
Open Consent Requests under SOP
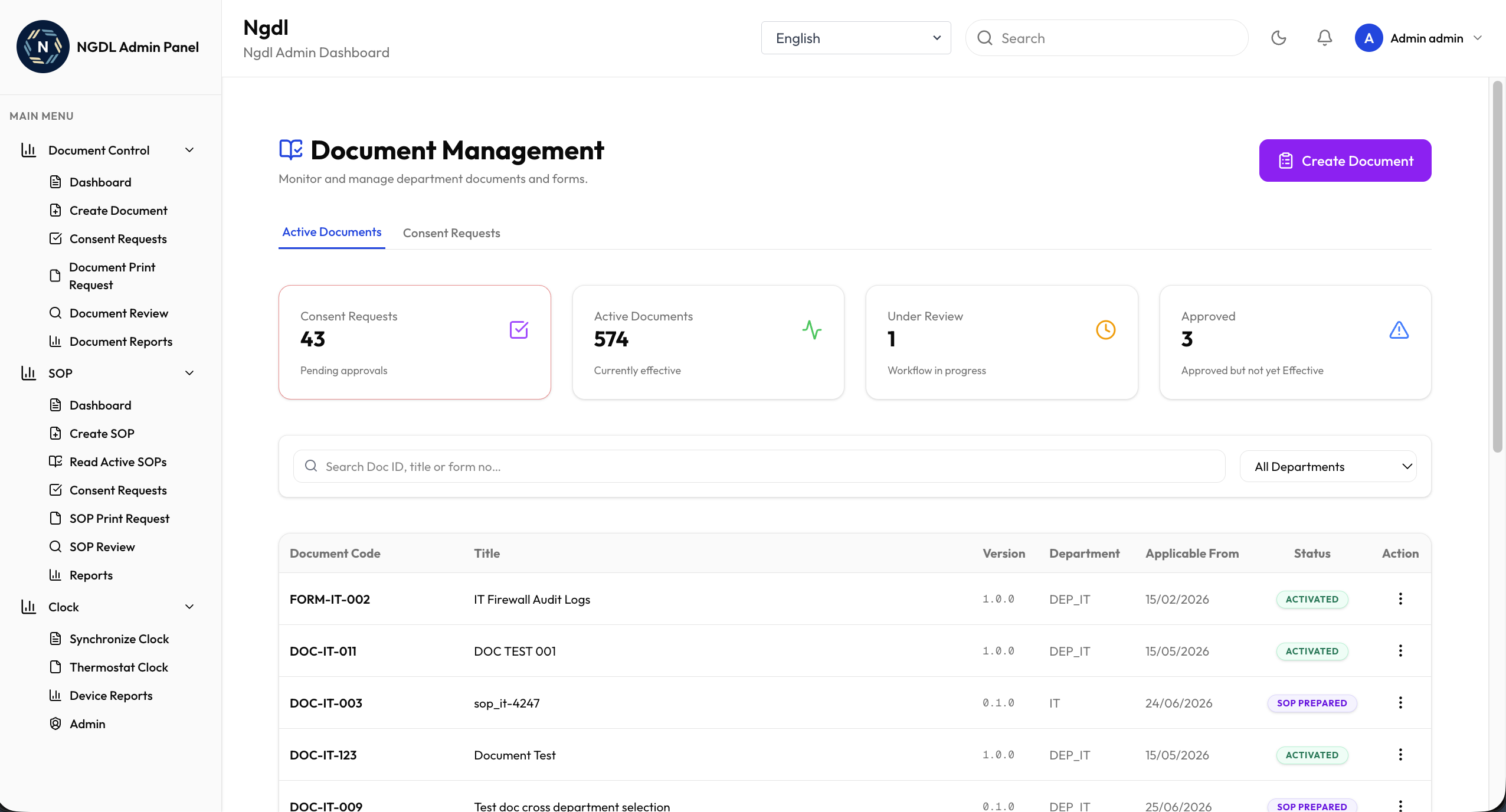pyautogui.click(x=118, y=490)
